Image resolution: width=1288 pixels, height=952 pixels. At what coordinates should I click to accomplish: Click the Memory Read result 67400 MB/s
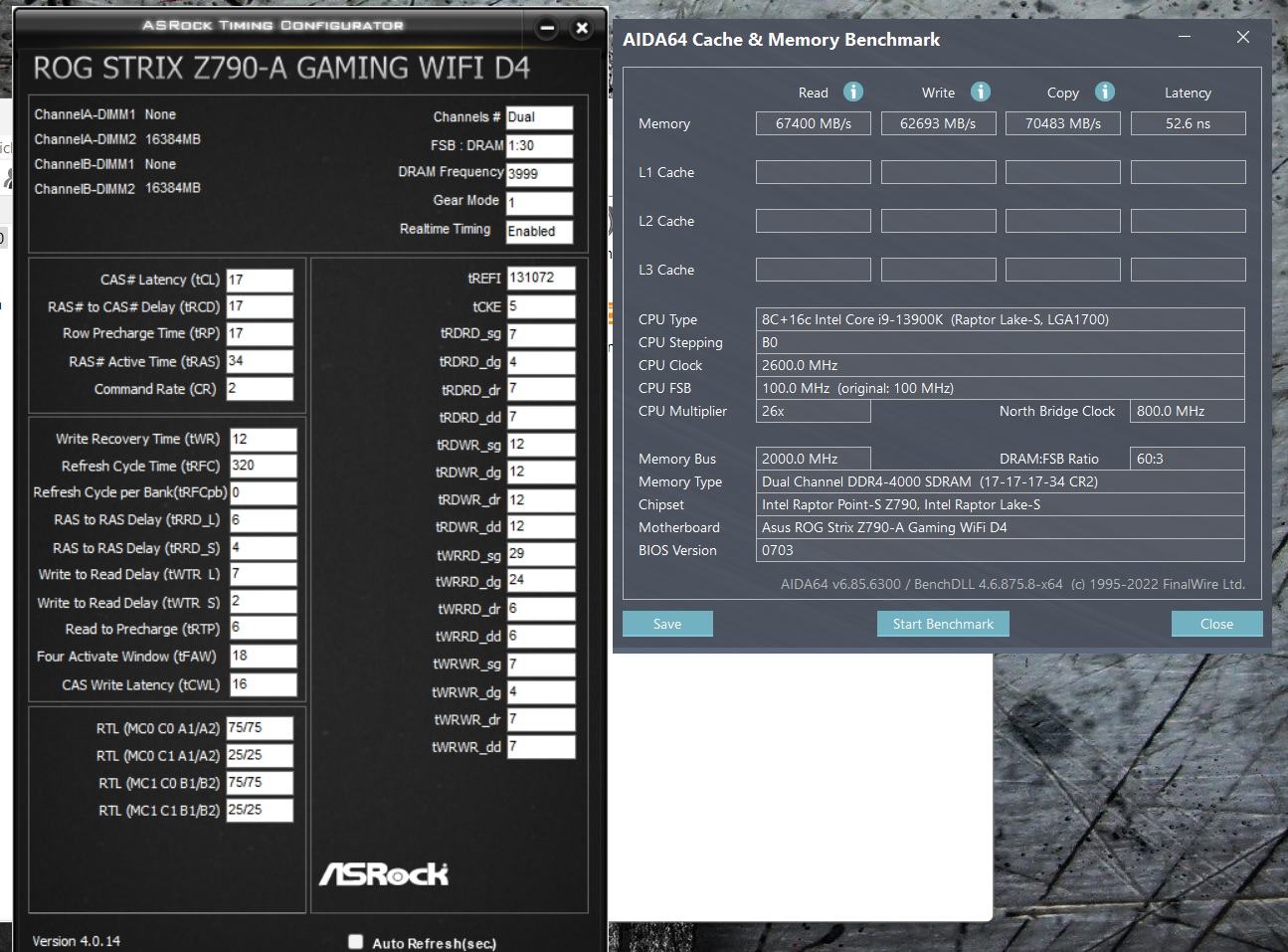pos(814,123)
